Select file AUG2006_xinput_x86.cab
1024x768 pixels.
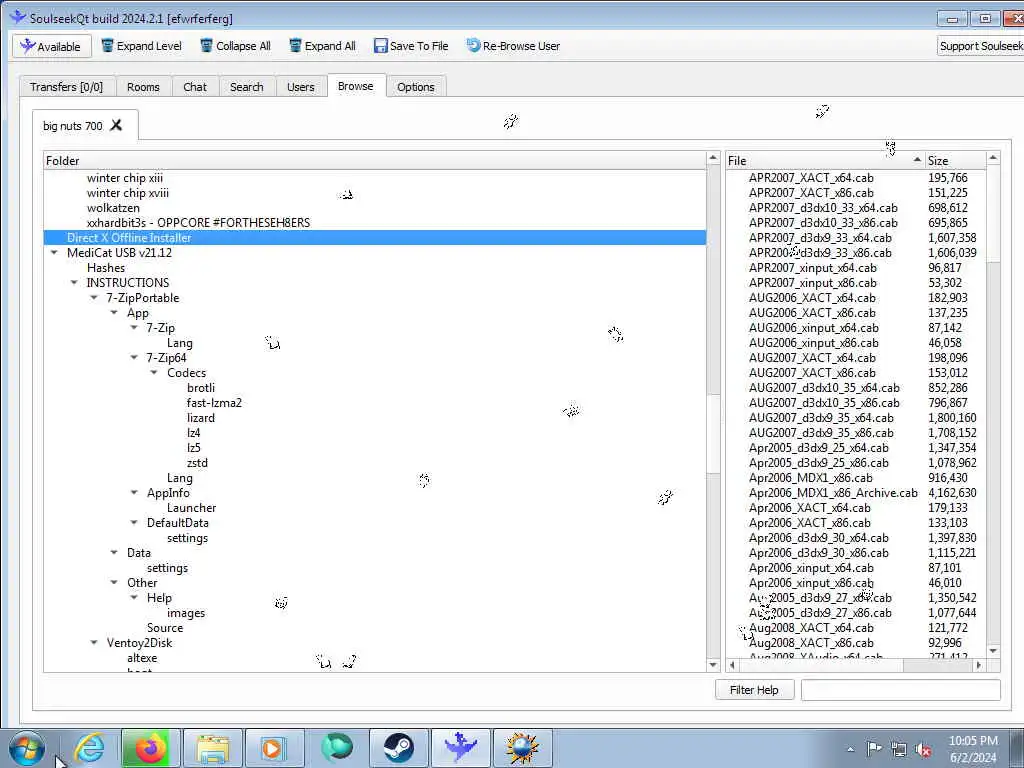point(814,343)
